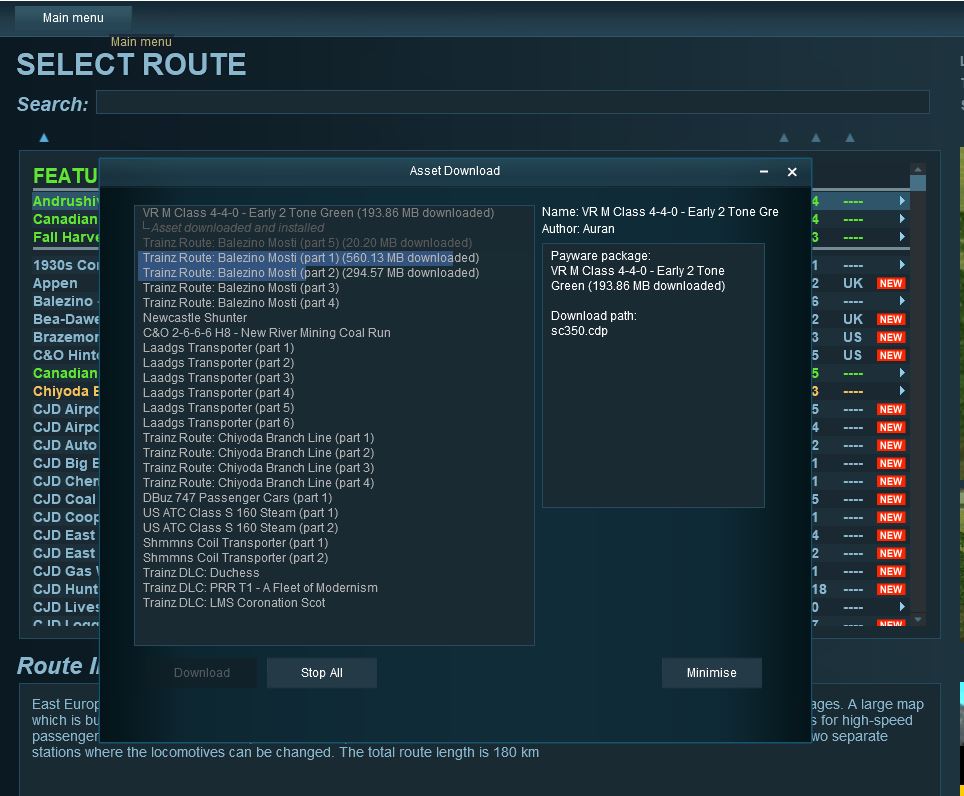Click NEW badge on Appen row
The height and width of the screenshot is (796, 964).
[x=890, y=283]
